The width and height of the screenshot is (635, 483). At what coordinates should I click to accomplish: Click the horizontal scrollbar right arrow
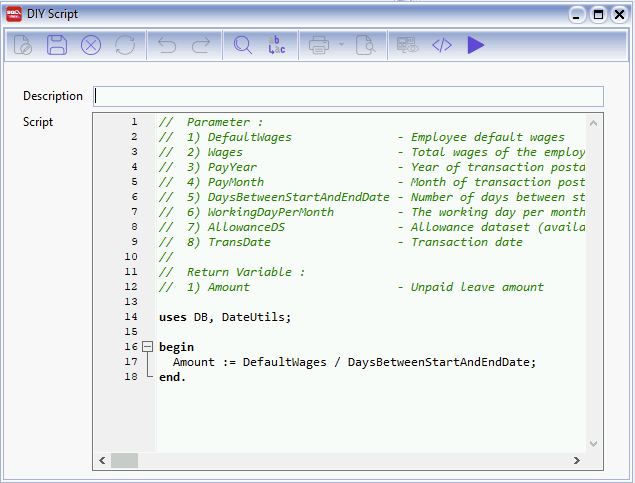point(576,460)
